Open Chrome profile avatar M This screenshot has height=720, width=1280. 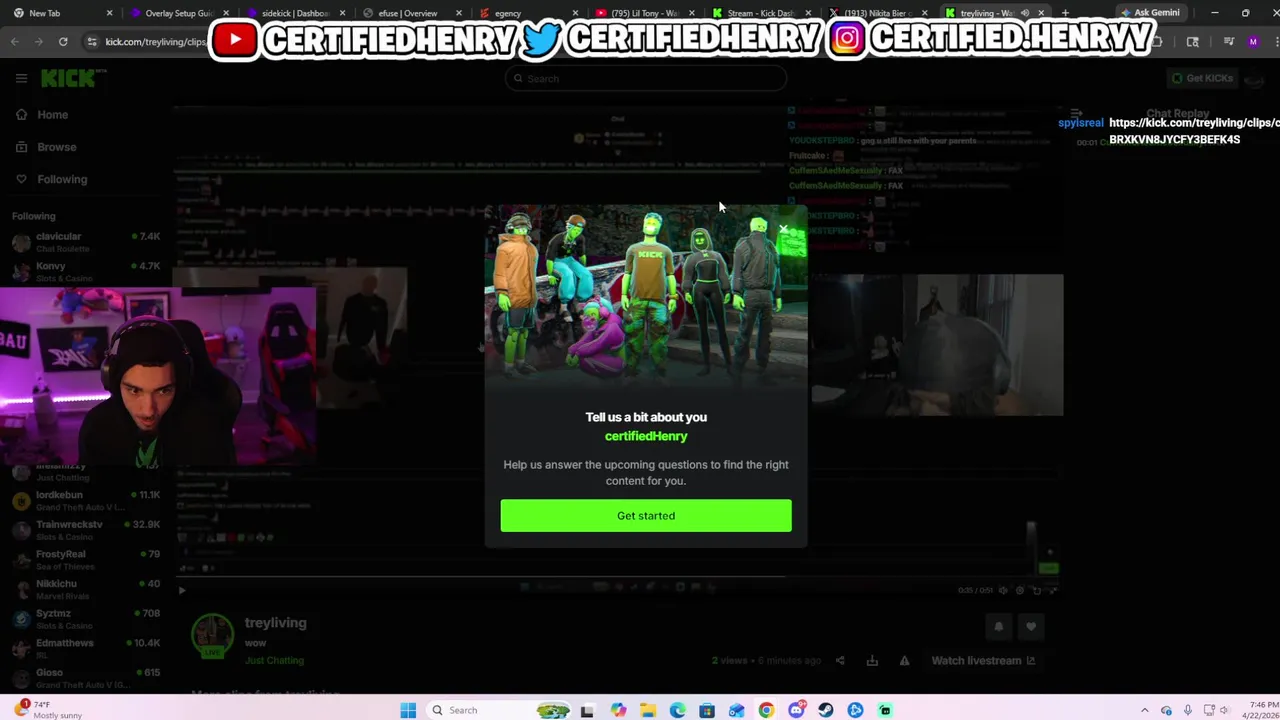click(x=1253, y=42)
